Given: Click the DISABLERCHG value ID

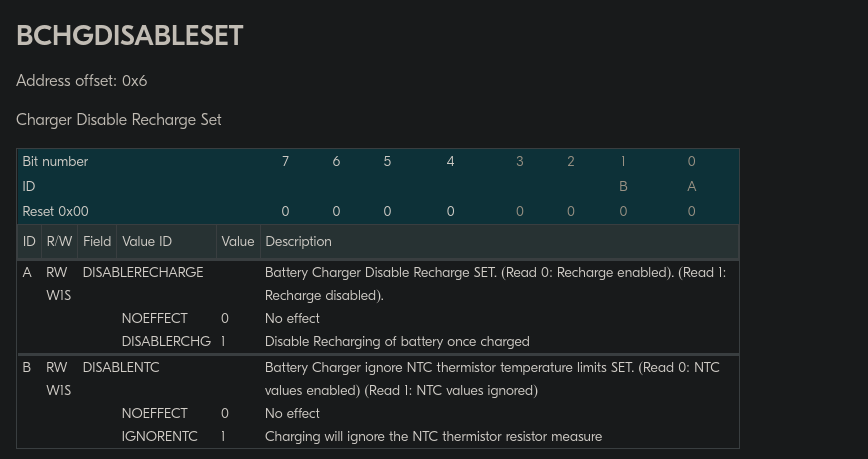Looking at the screenshot, I should pyautogui.click(x=166, y=341).
